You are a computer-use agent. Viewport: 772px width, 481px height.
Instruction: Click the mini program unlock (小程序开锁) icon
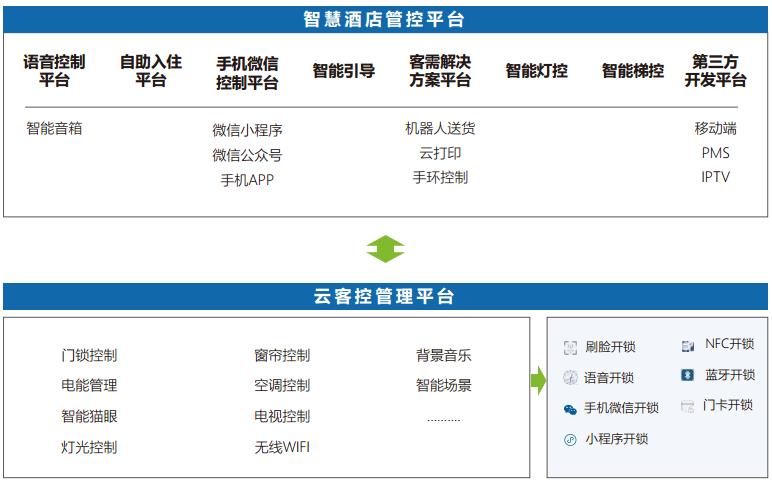pyautogui.click(x=570, y=439)
